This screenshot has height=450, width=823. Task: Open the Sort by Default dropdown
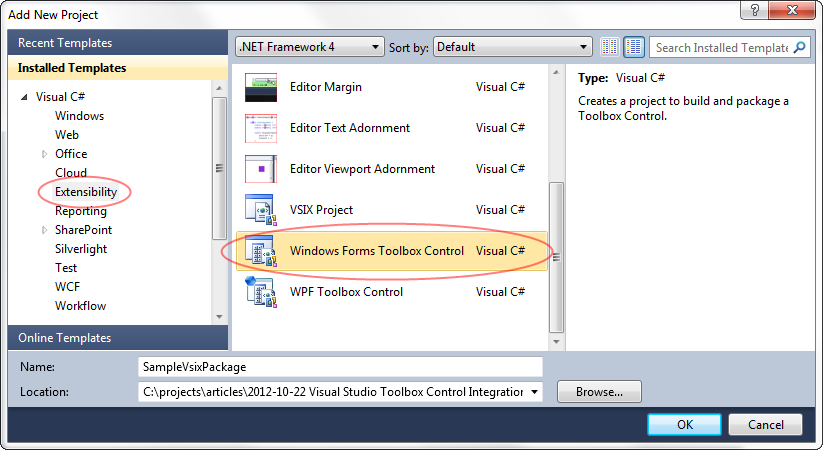tap(513, 47)
